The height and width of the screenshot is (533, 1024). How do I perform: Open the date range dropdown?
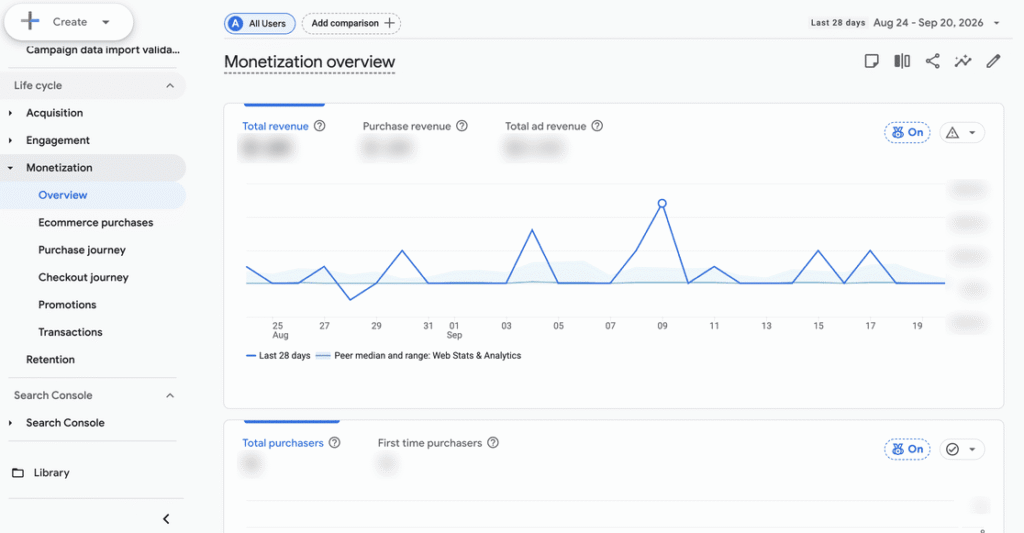click(997, 23)
